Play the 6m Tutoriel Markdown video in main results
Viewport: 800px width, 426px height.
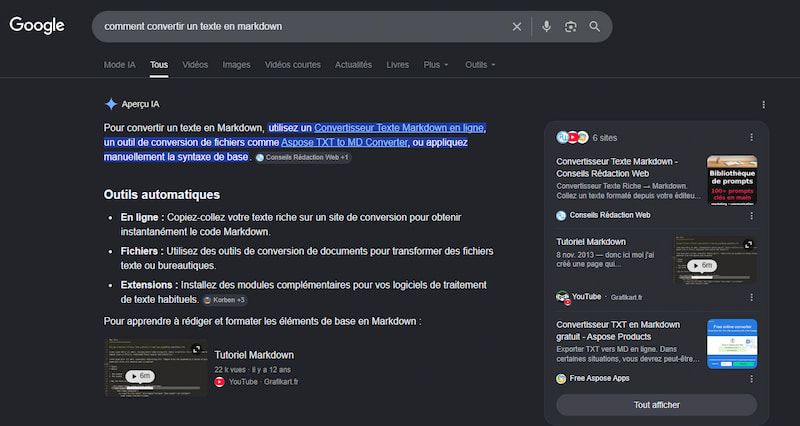[140, 376]
